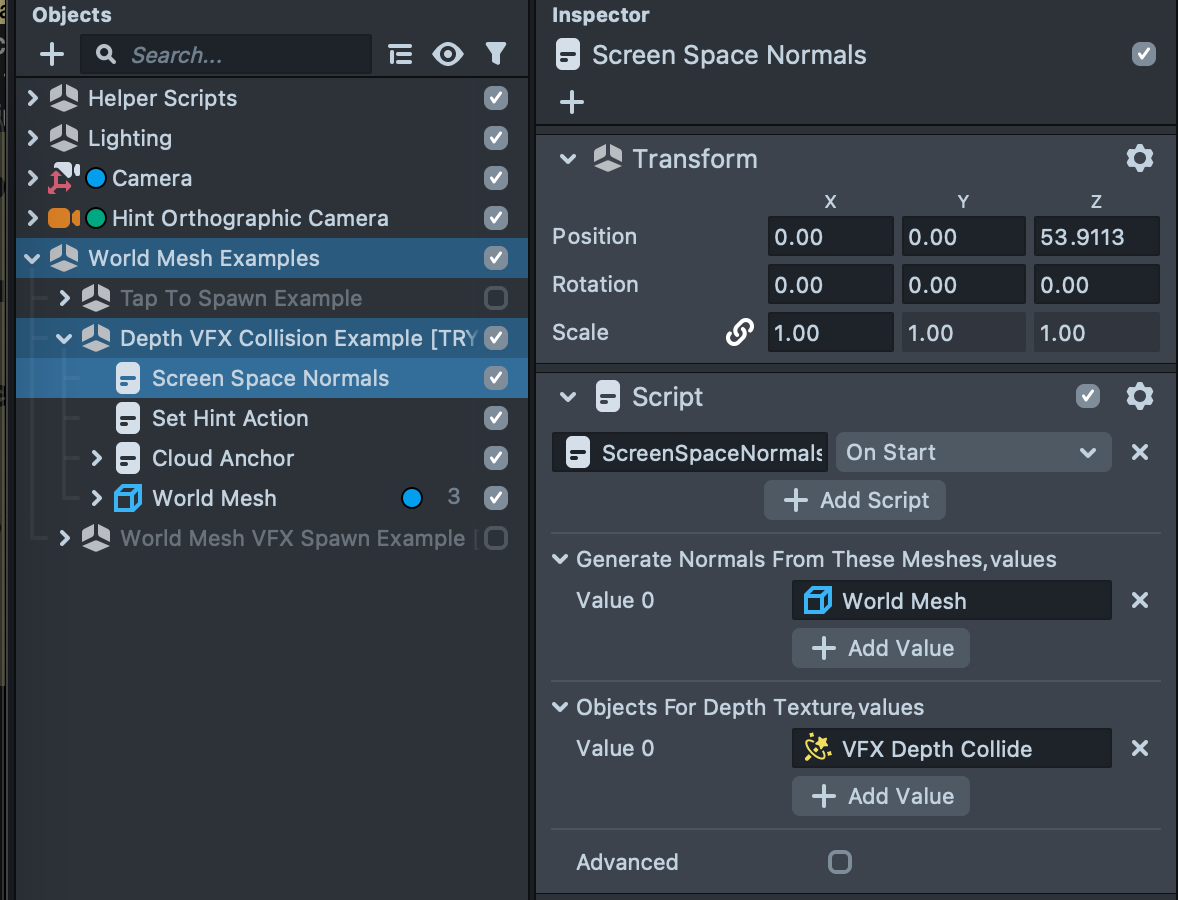This screenshot has height=900, width=1178.
Task: Enable the Tap To Spawn Example checkbox
Action: [x=495, y=298]
